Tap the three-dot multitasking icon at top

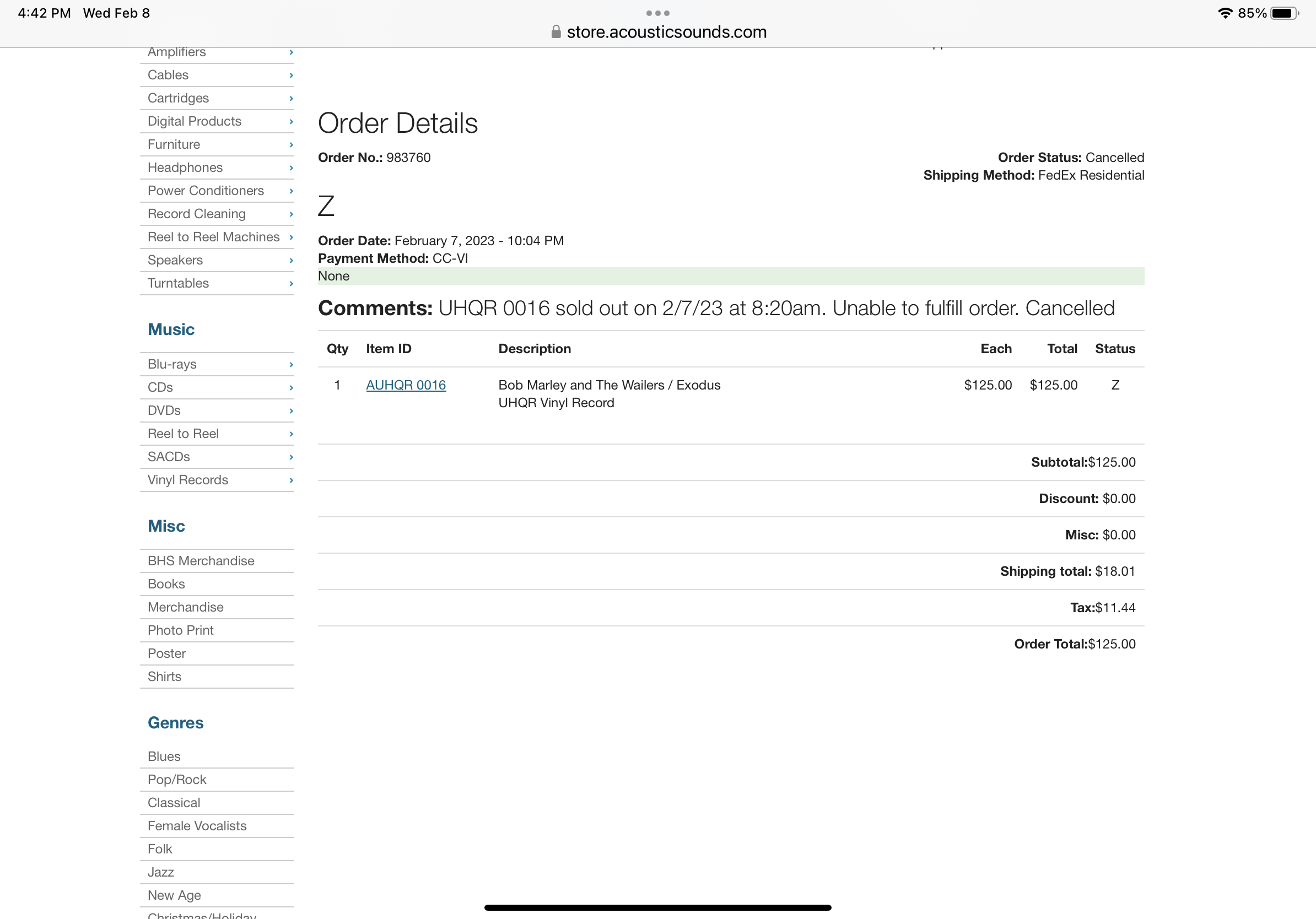point(657,13)
